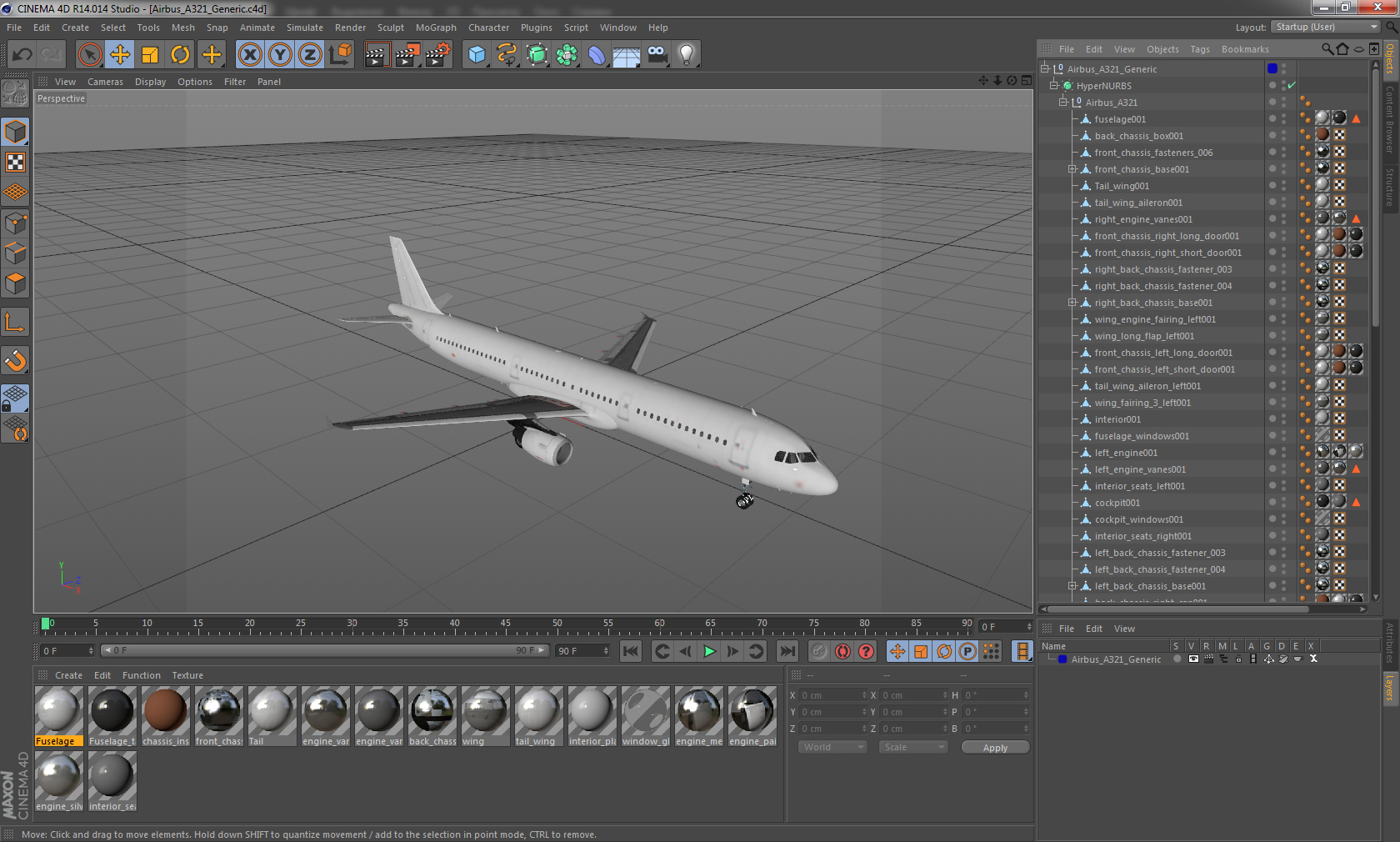Click the Bend deformer icon
Viewport: 1400px width, 842px height.
pos(597,55)
